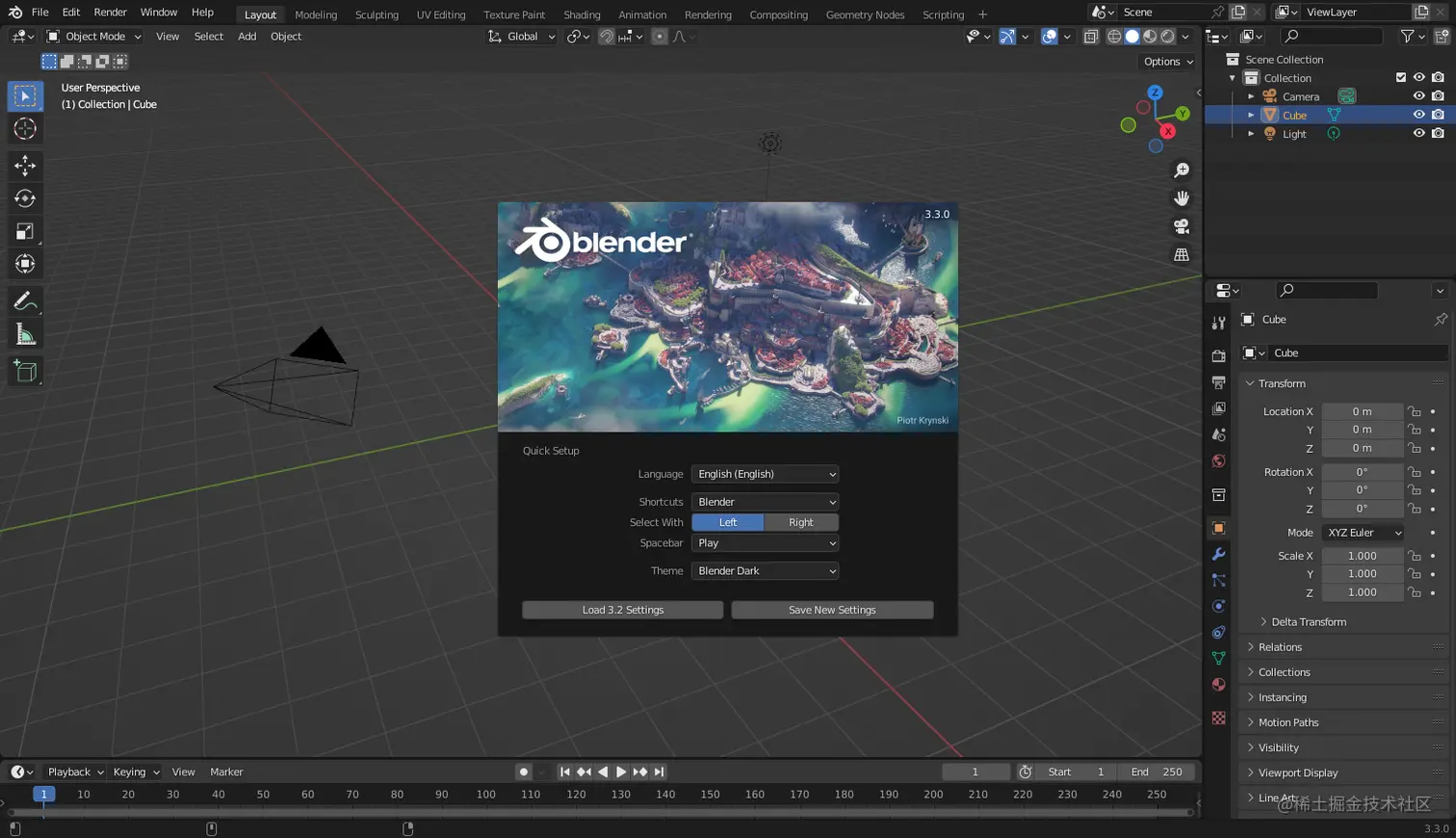Hide the Light in viewport
1456x838 pixels.
(x=1418, y=134)
